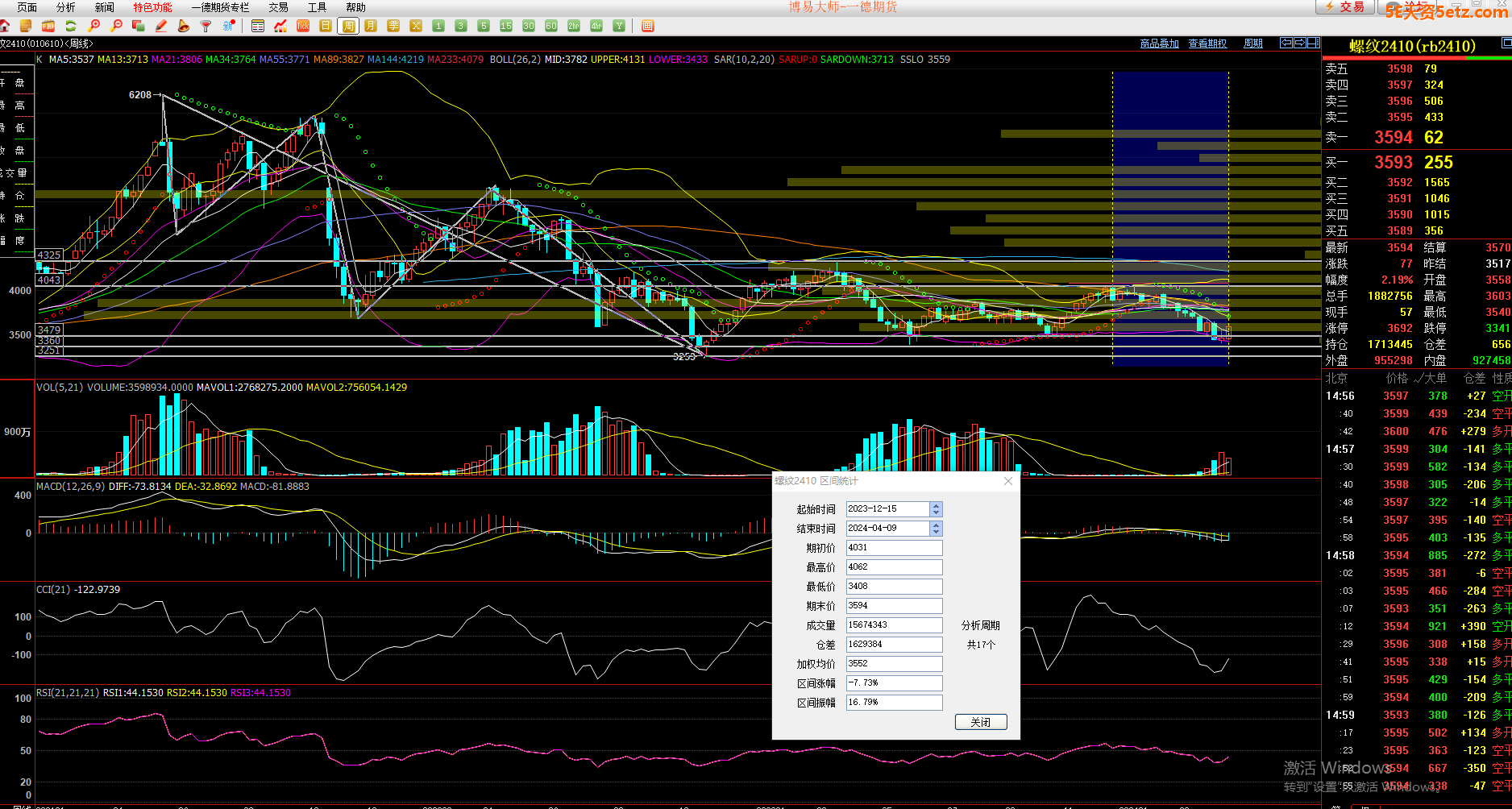This screenshot has height=809, width=1512.
Task: Open the alarm bell alert icon
Action: pos(184,26)
